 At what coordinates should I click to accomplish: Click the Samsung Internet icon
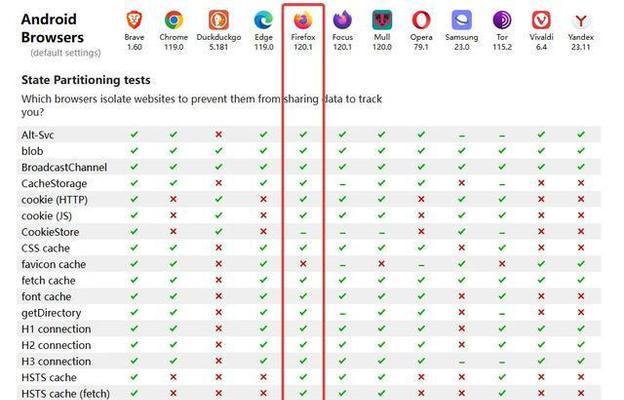(462, 20)
